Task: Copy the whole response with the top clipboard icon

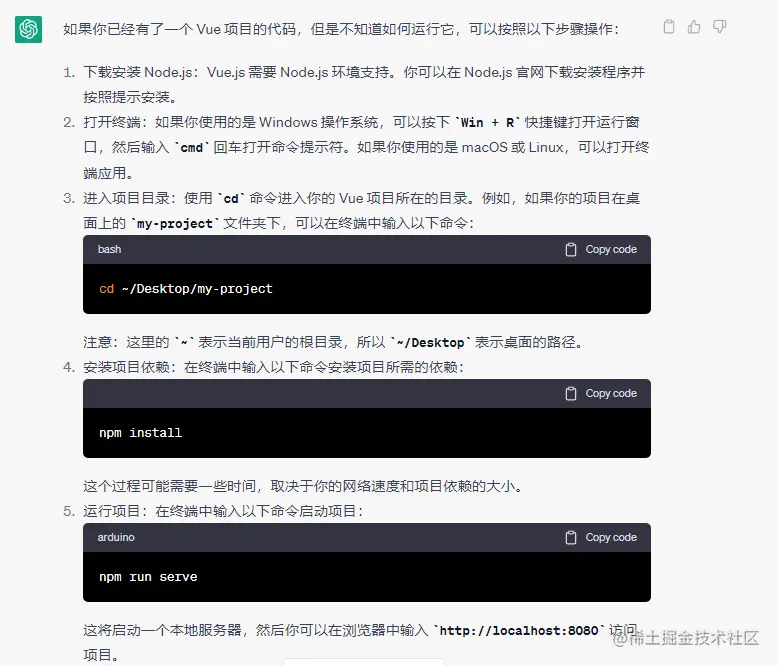Action: coord(669,27)
